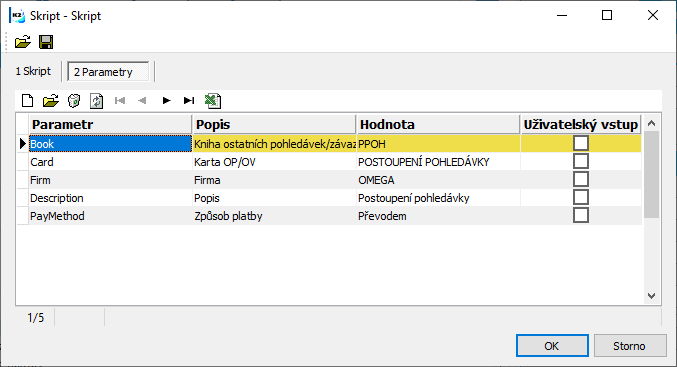
Task: Click the Popis description cell in Description row
Action: [274, 198]
